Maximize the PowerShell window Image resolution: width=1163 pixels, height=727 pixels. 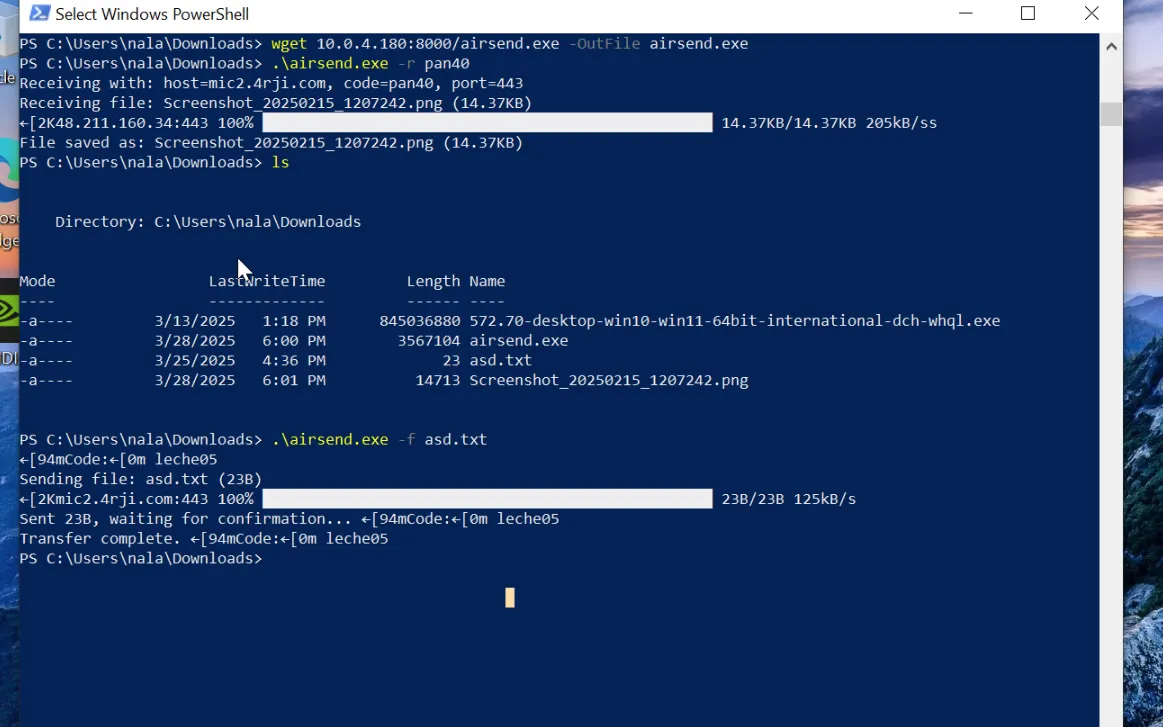1027,14
